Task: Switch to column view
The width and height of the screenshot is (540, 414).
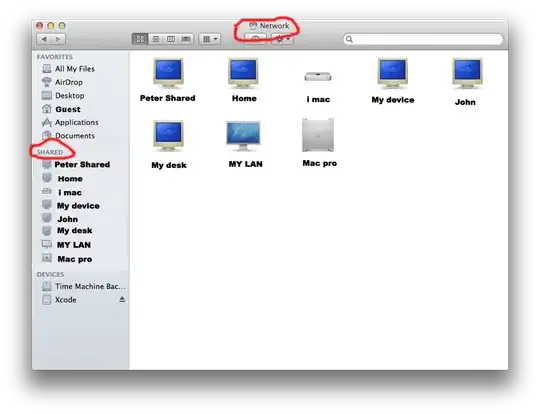Action: click(x=171, y=39)
